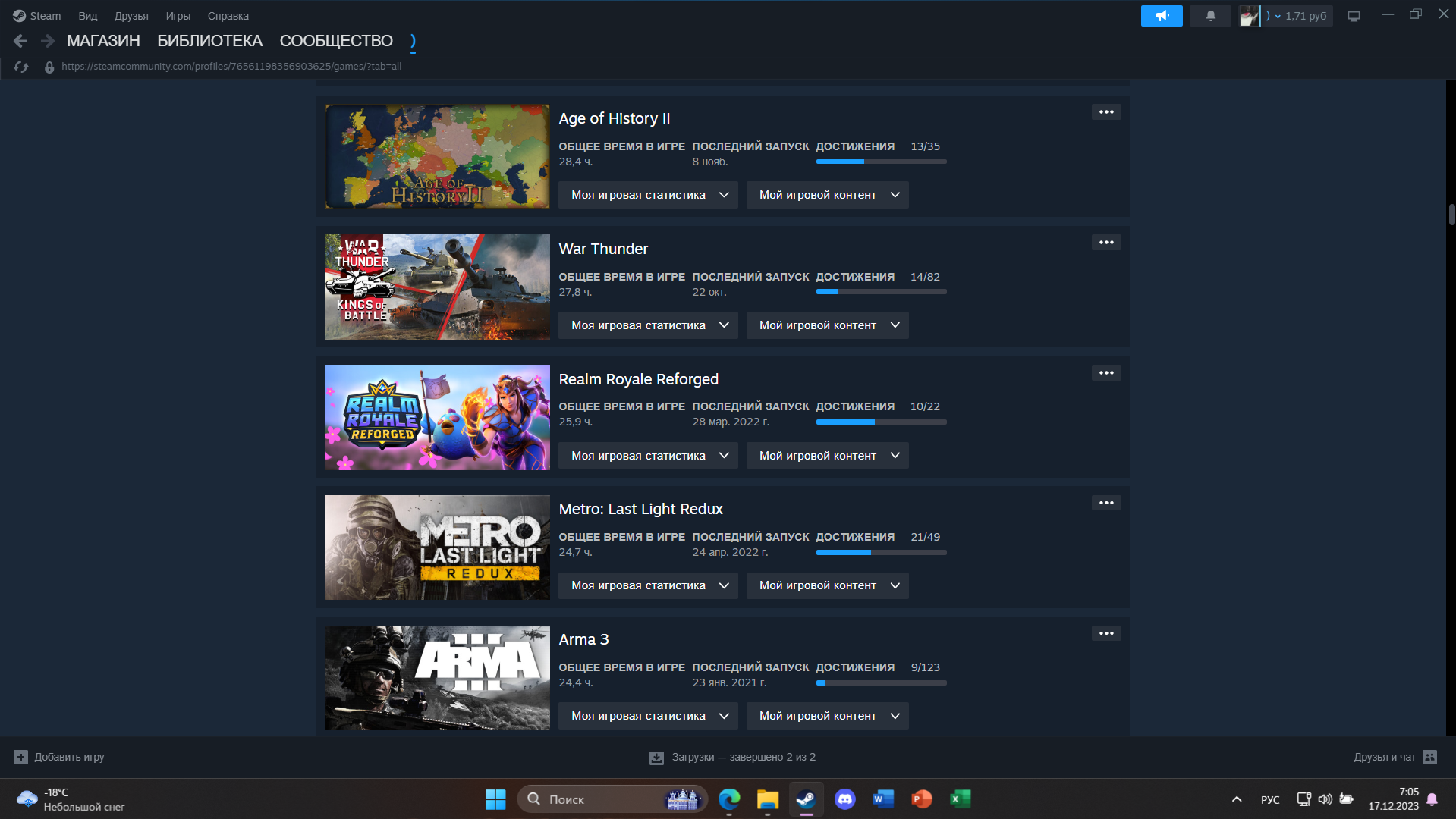Open Discord from the taskbar

coord(844,799)
